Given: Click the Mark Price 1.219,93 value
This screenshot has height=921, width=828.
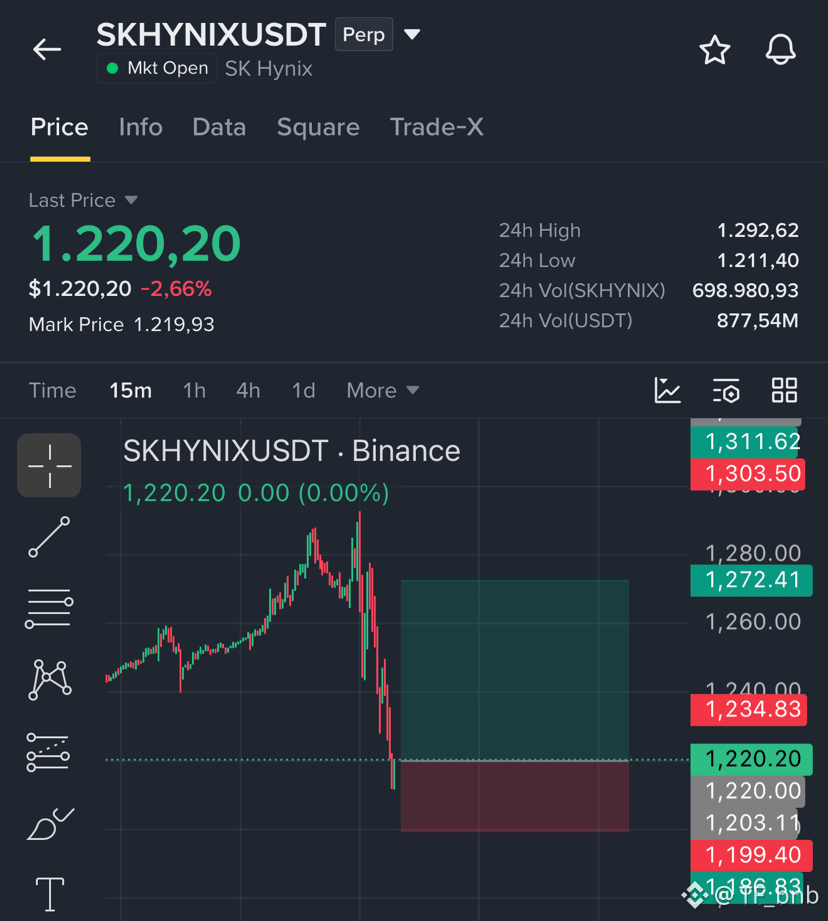Looking at the screenshot, I should pos(174,324).
